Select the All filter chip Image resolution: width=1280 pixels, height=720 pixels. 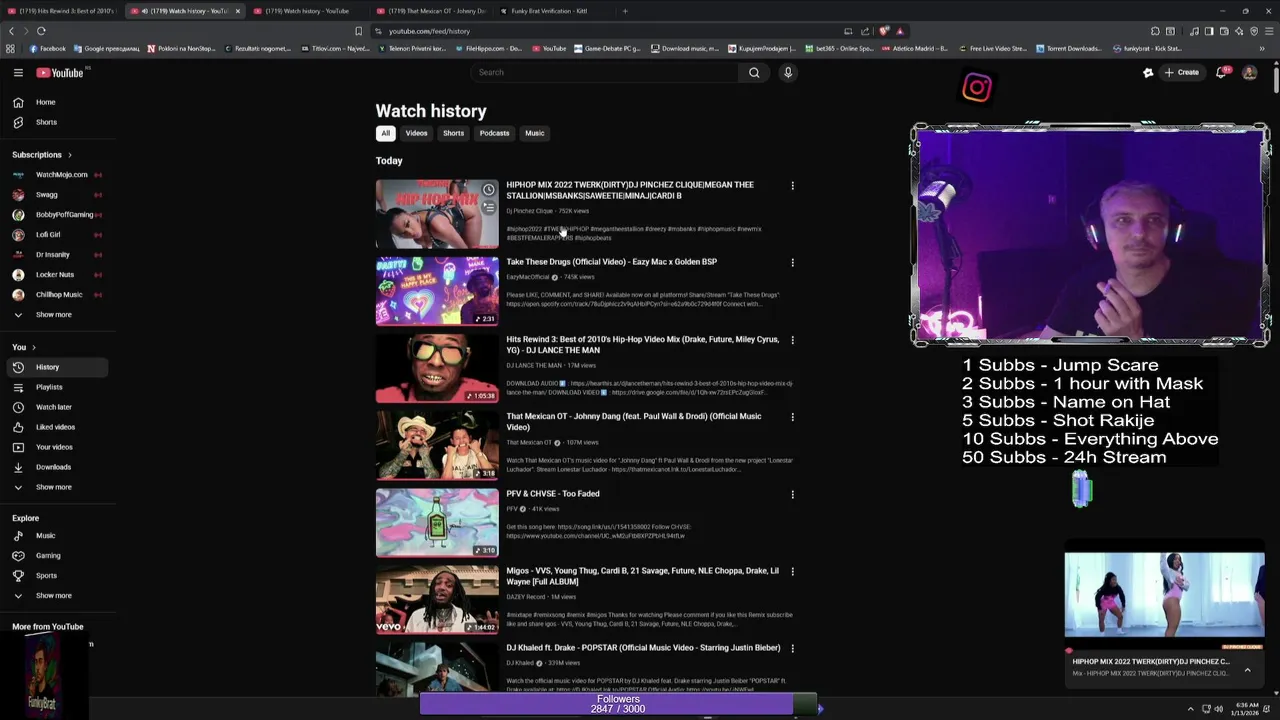click(x=385, y=133)
